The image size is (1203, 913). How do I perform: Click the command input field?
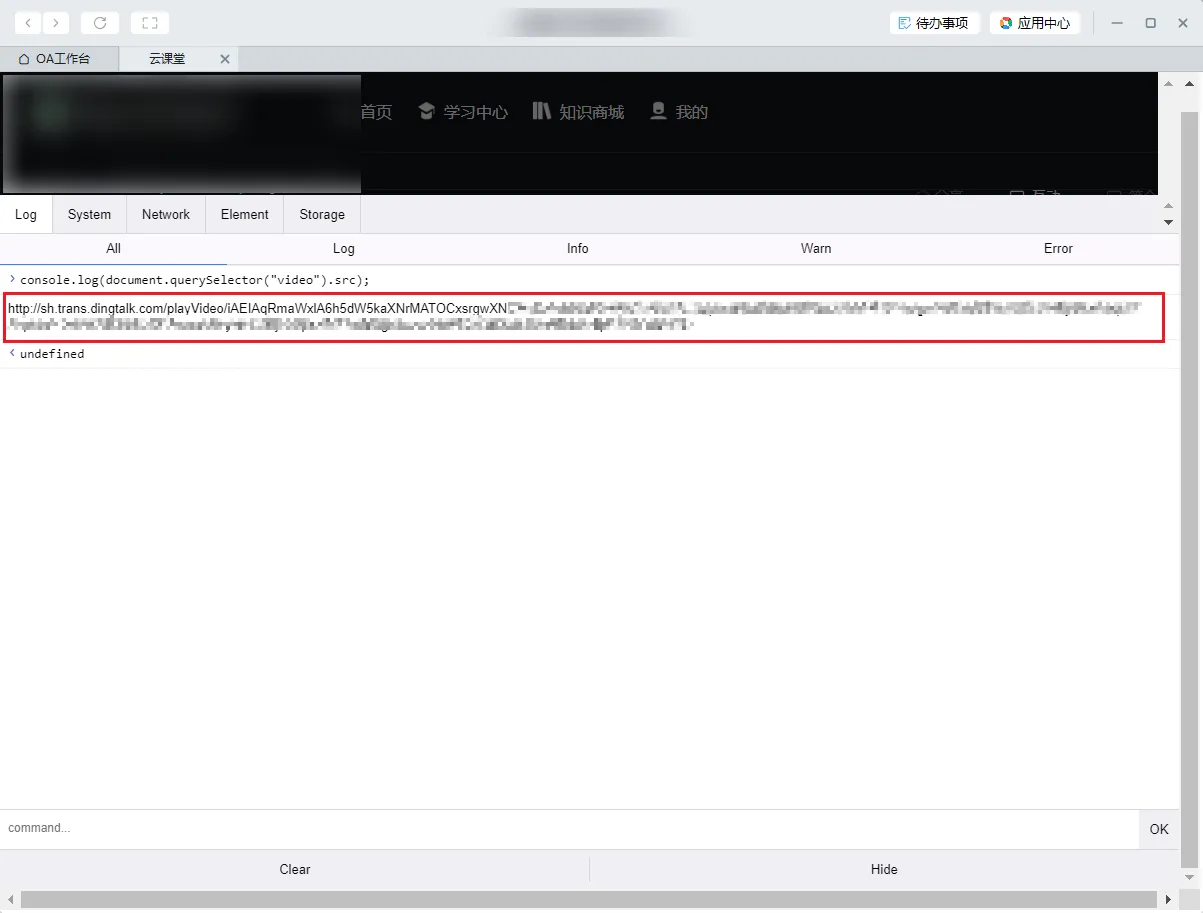click(568, 828)
